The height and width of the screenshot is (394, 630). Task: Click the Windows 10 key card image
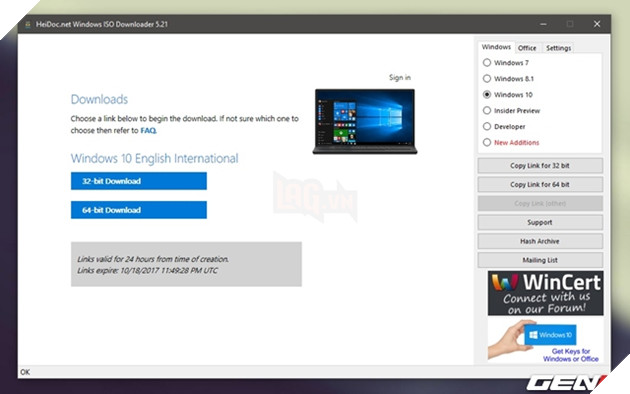click(x=550, y=335)
